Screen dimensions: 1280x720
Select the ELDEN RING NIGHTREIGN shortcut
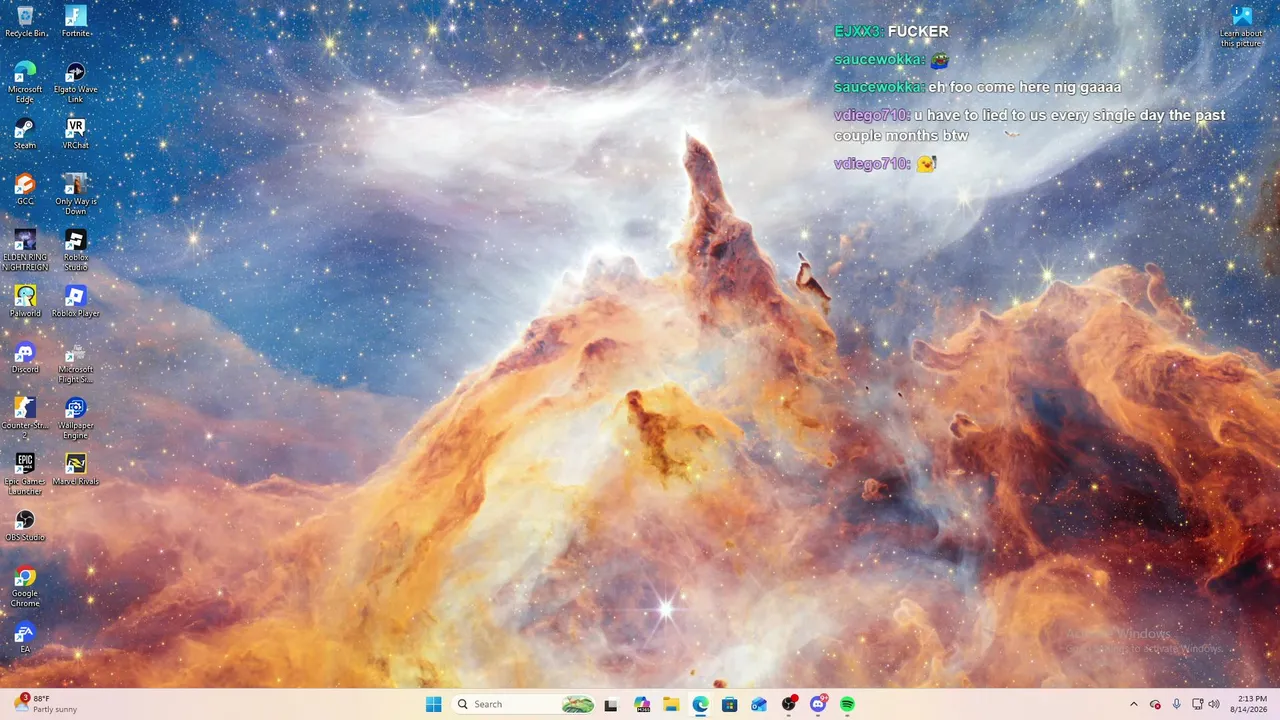(25, 250)
